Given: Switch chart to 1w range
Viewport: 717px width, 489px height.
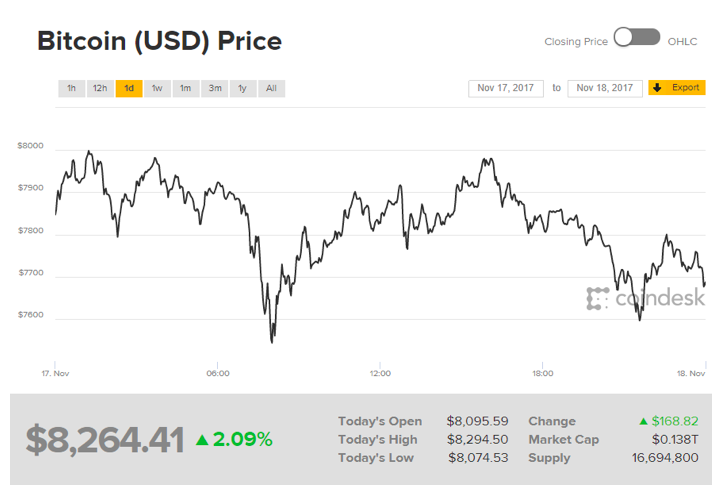Looking at the screenshot, I should (x=157, y=88).
